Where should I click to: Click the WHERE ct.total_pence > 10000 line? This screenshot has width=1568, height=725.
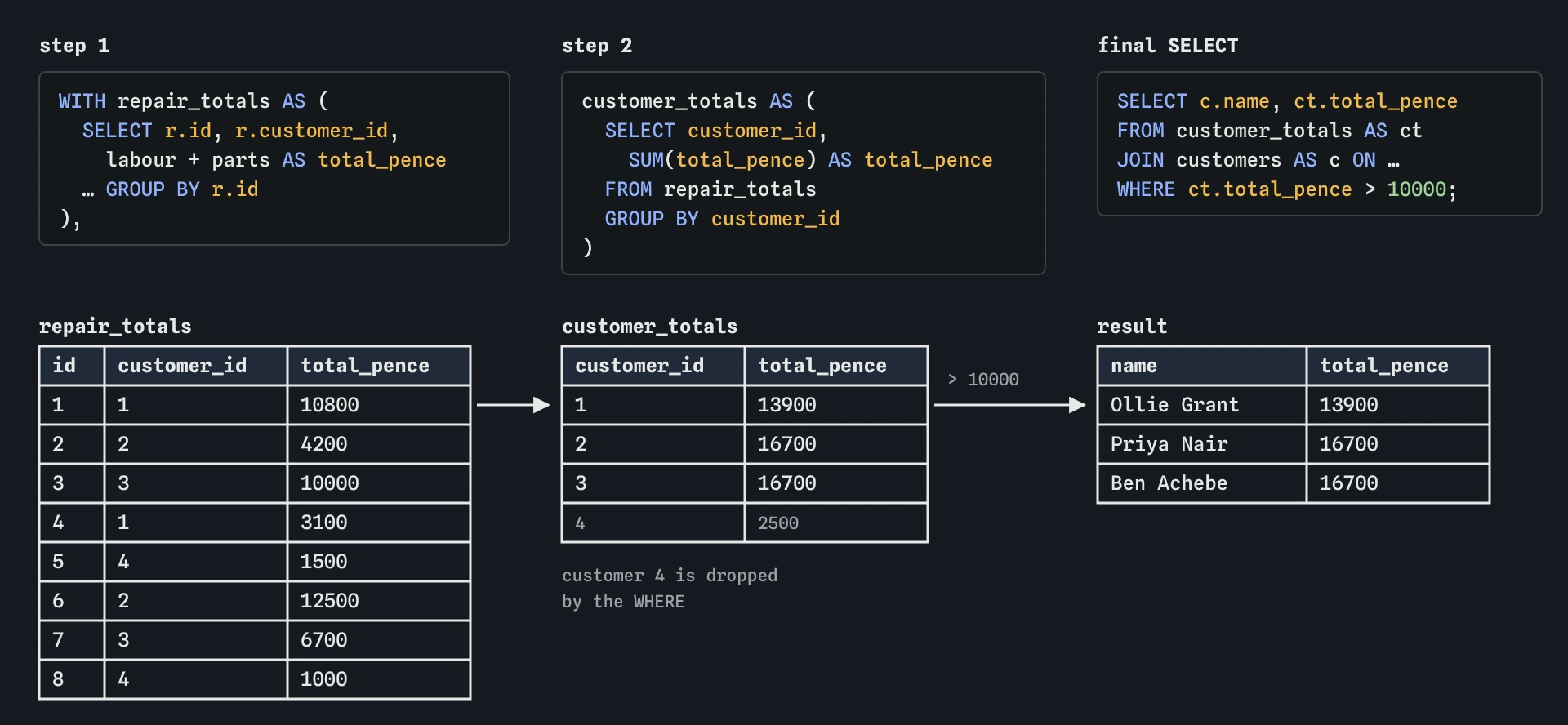(1287, 189)
